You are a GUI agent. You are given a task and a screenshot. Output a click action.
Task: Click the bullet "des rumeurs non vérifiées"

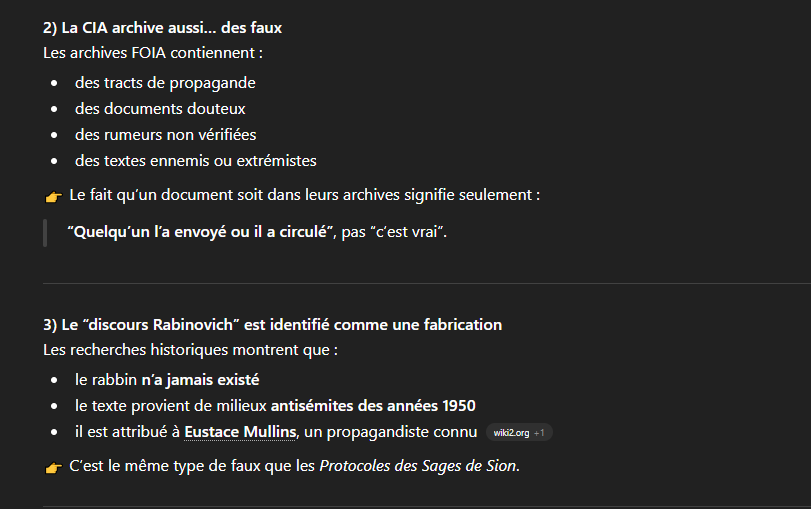[165, 135]
